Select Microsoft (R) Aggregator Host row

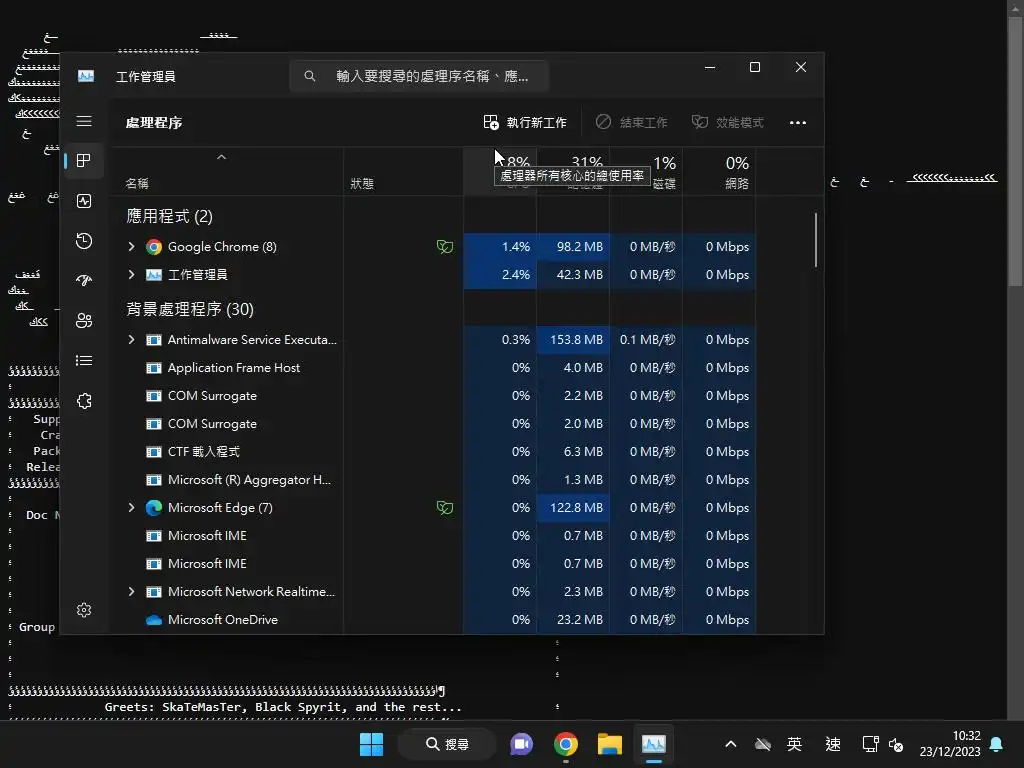(434, 480)
